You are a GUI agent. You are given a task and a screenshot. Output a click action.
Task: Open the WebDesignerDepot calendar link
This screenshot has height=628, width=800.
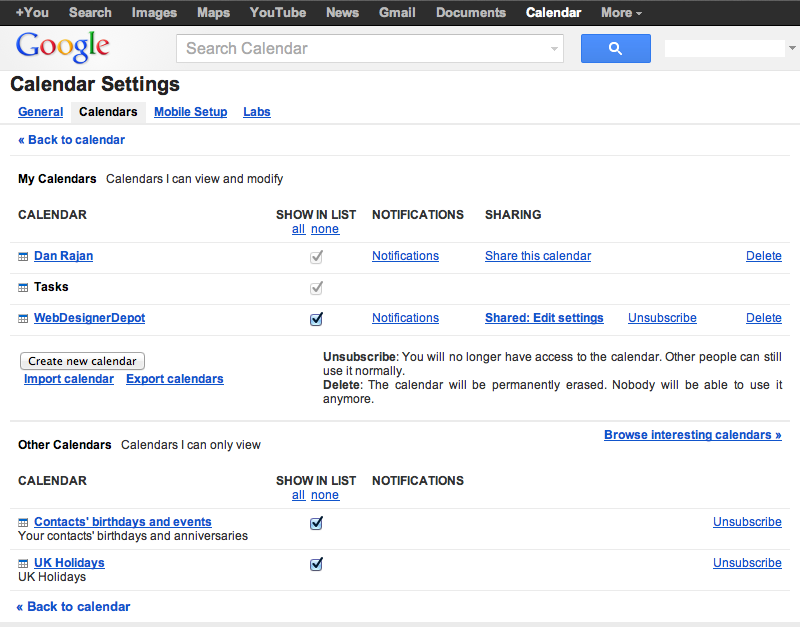click(x=89, y=318)
